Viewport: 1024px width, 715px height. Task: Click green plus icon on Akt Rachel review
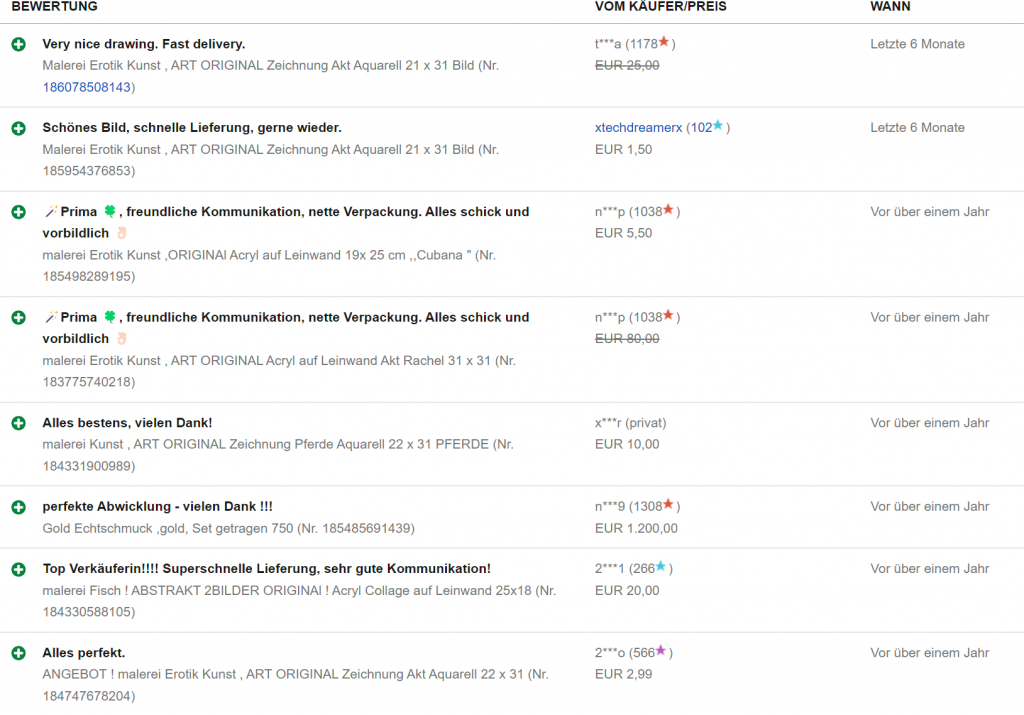(x=18, y=317)
